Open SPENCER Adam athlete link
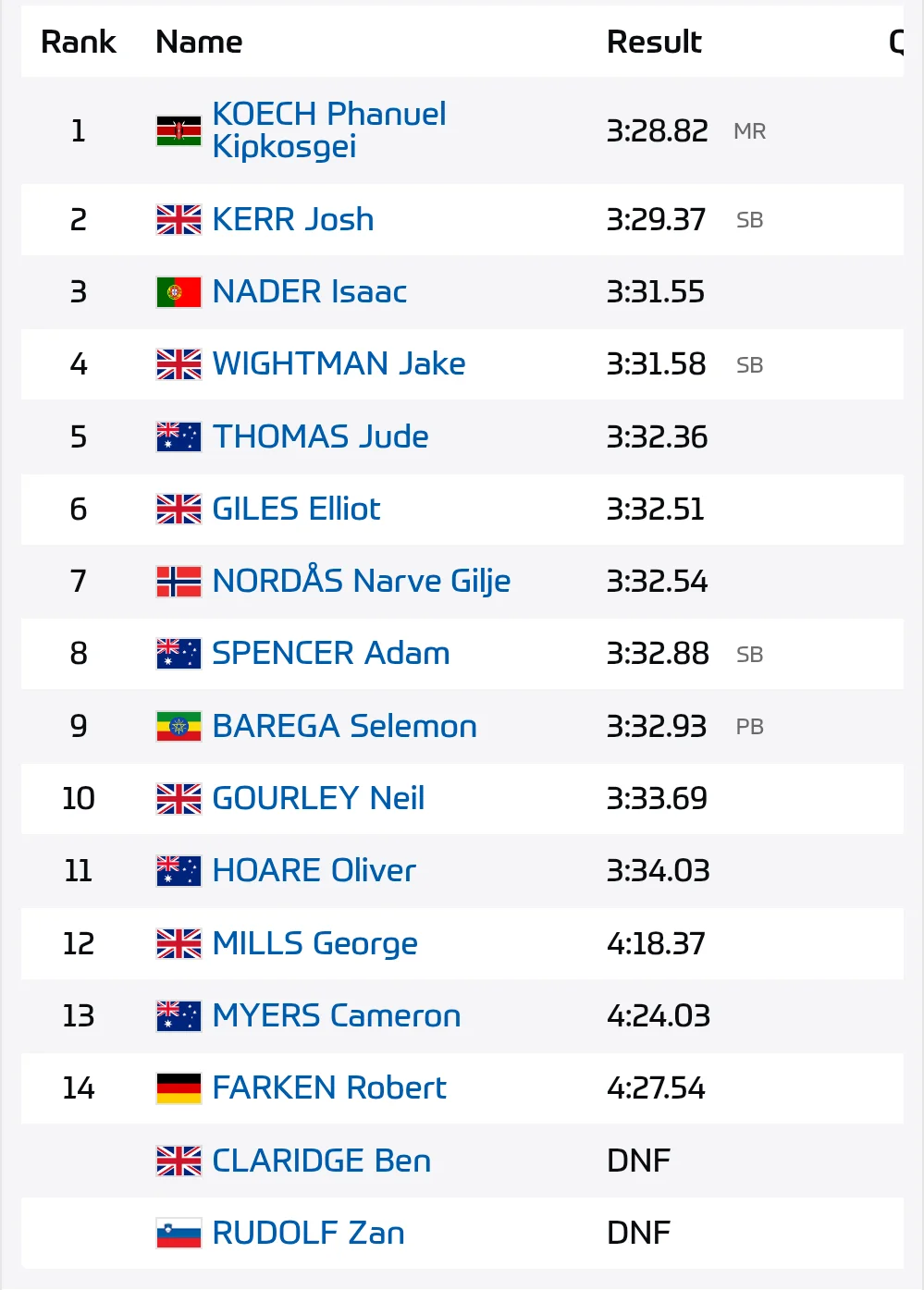The width and height of the screenshot is (924, 1290). [x=331, y=653]
